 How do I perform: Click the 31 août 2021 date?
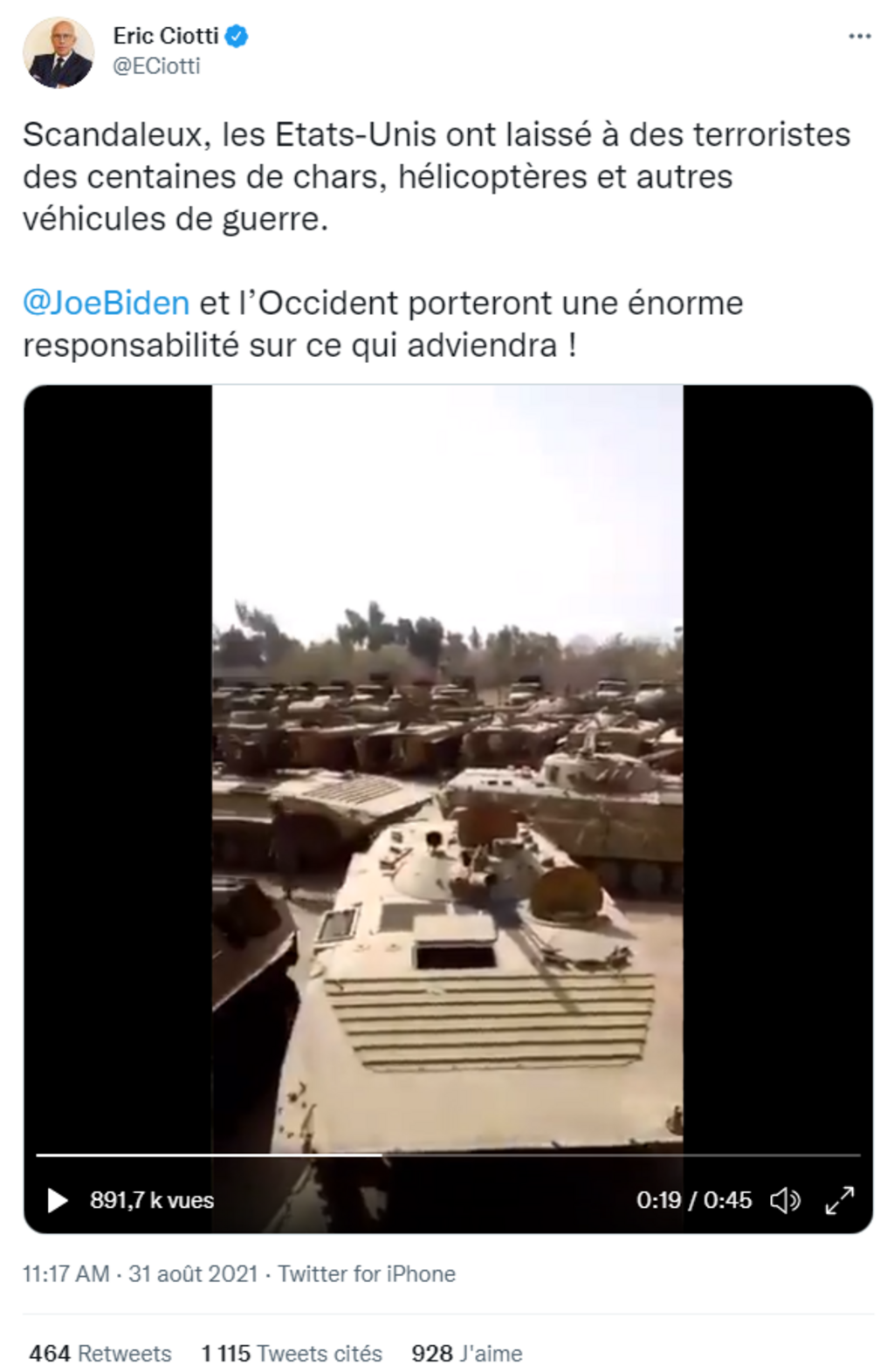[193, 1273]
